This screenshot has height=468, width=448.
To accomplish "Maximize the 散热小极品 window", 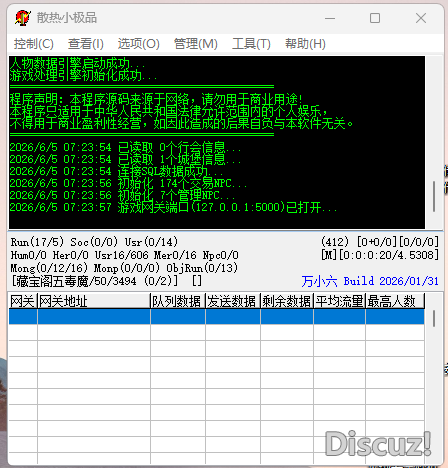I will [375, 18].
